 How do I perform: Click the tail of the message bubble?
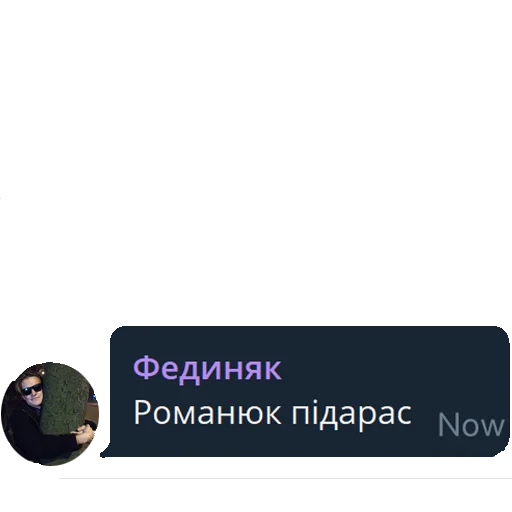[107, 452]
